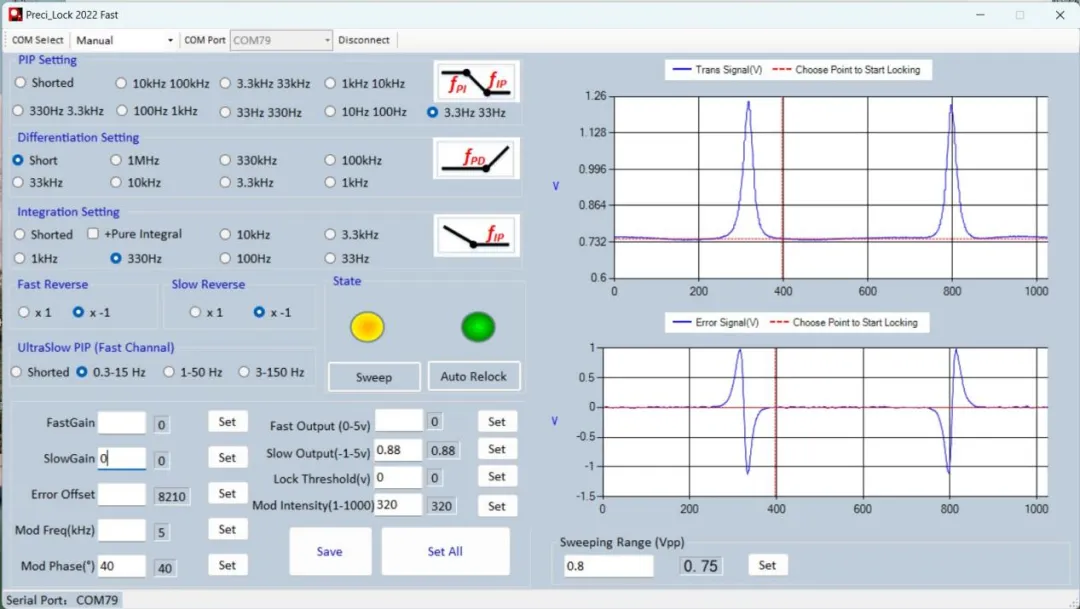Click the Sweeping Range input field

tap(607, 566)
